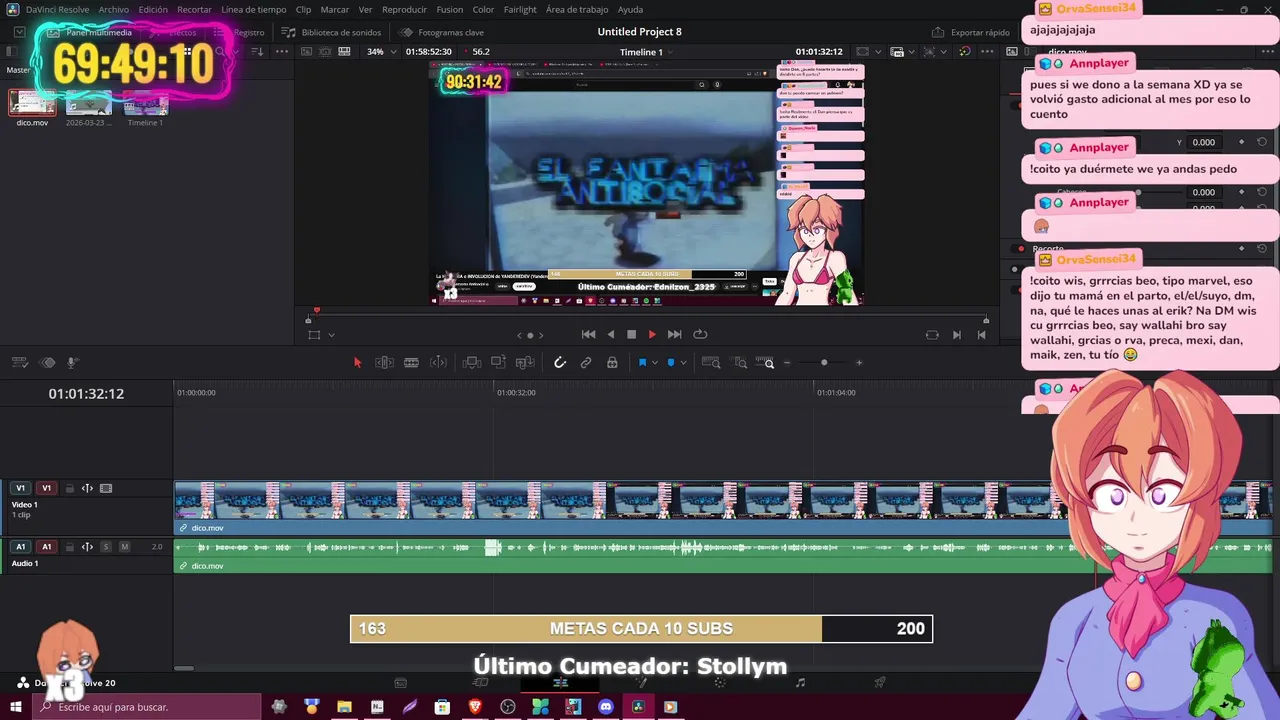1280x720 pixels.
Task: Stop playback
Action: [x=631, y=335]
